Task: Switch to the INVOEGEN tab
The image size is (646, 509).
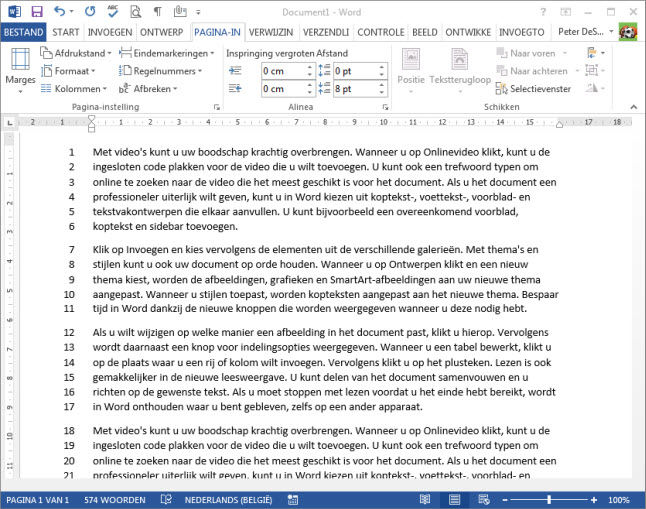Action: pos(110,32)
